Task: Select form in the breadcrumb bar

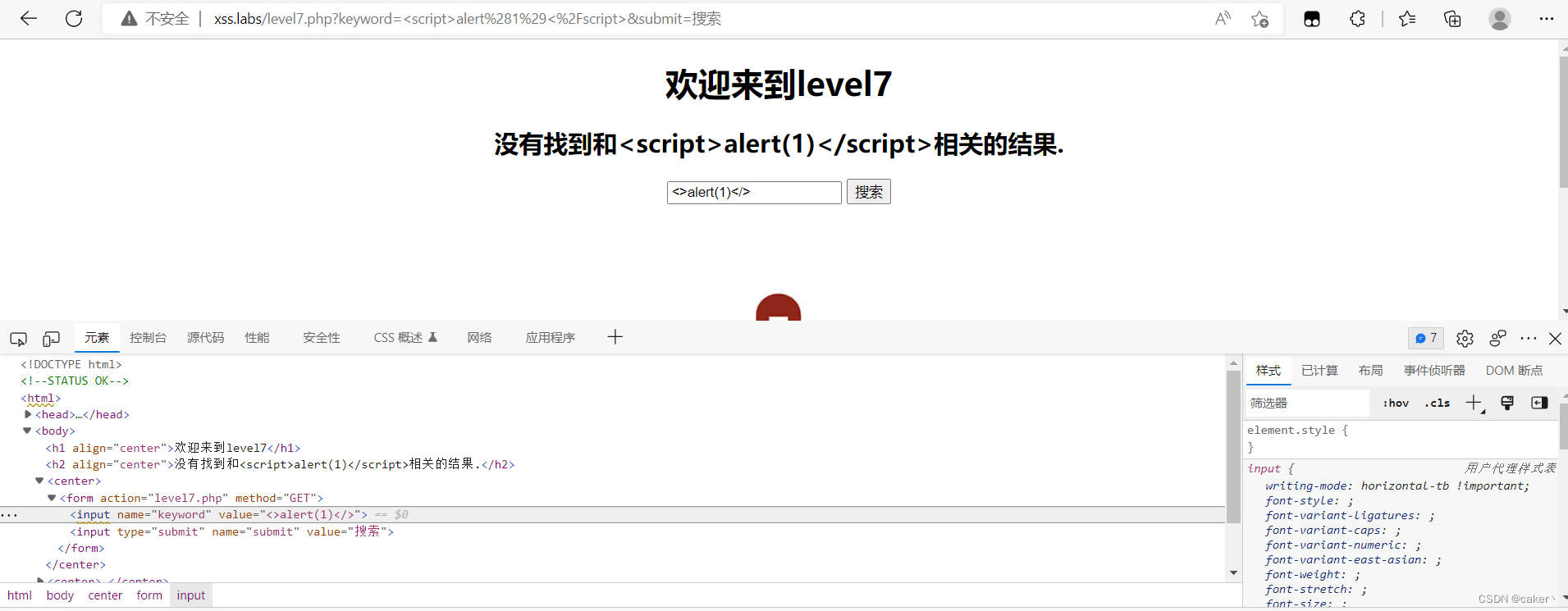Action: click(x=149, y=595)
